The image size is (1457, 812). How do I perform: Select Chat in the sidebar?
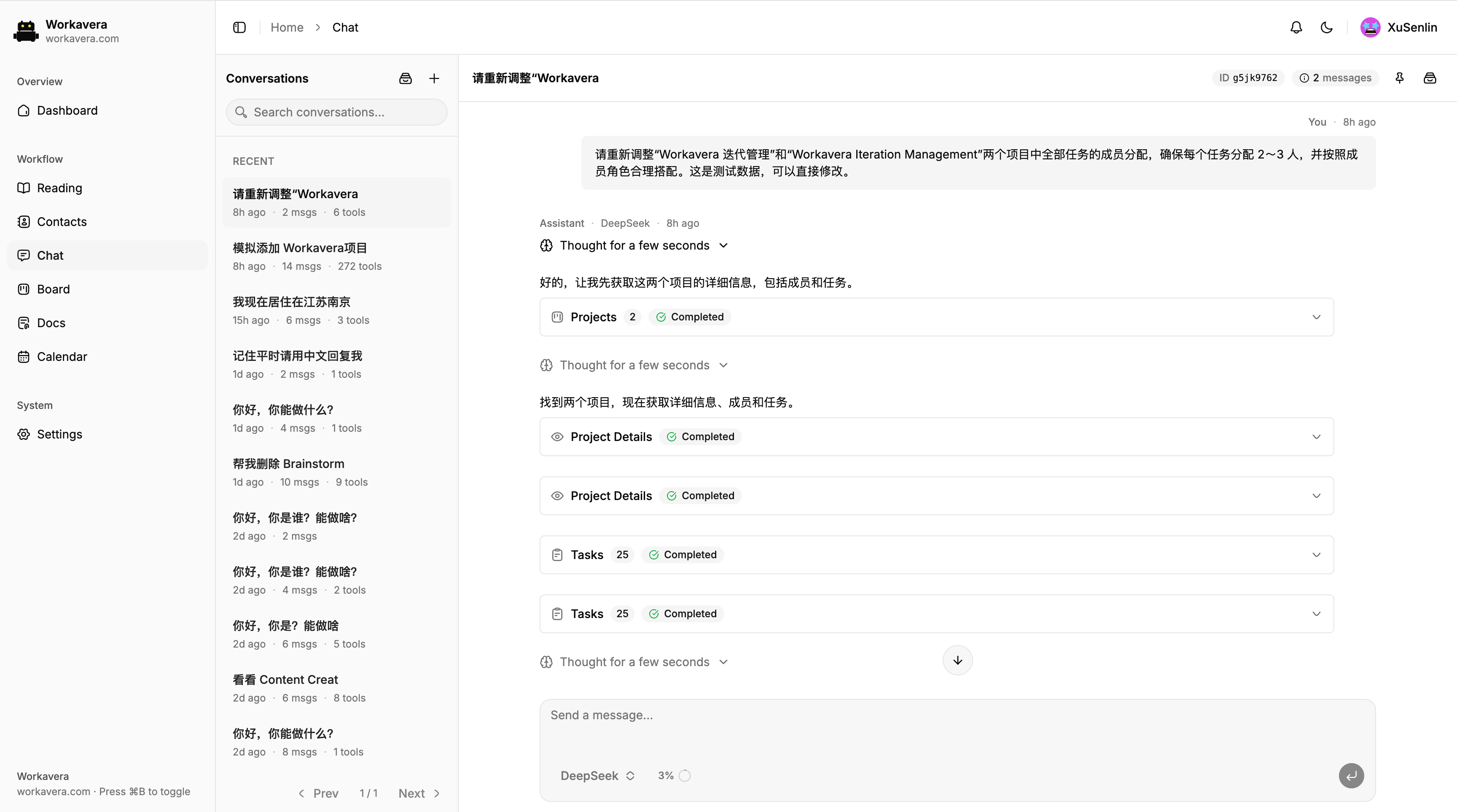click(x=108, y=255)
